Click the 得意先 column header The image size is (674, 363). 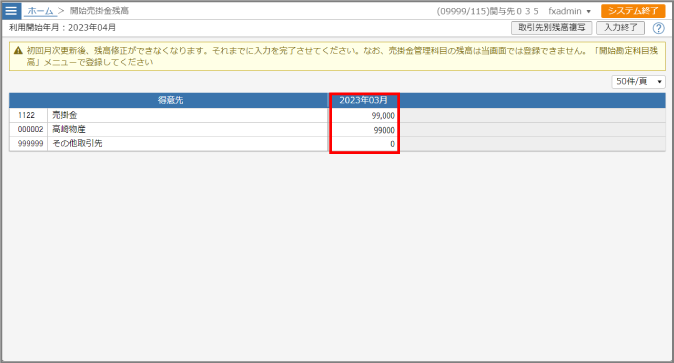tap(170, 100)
